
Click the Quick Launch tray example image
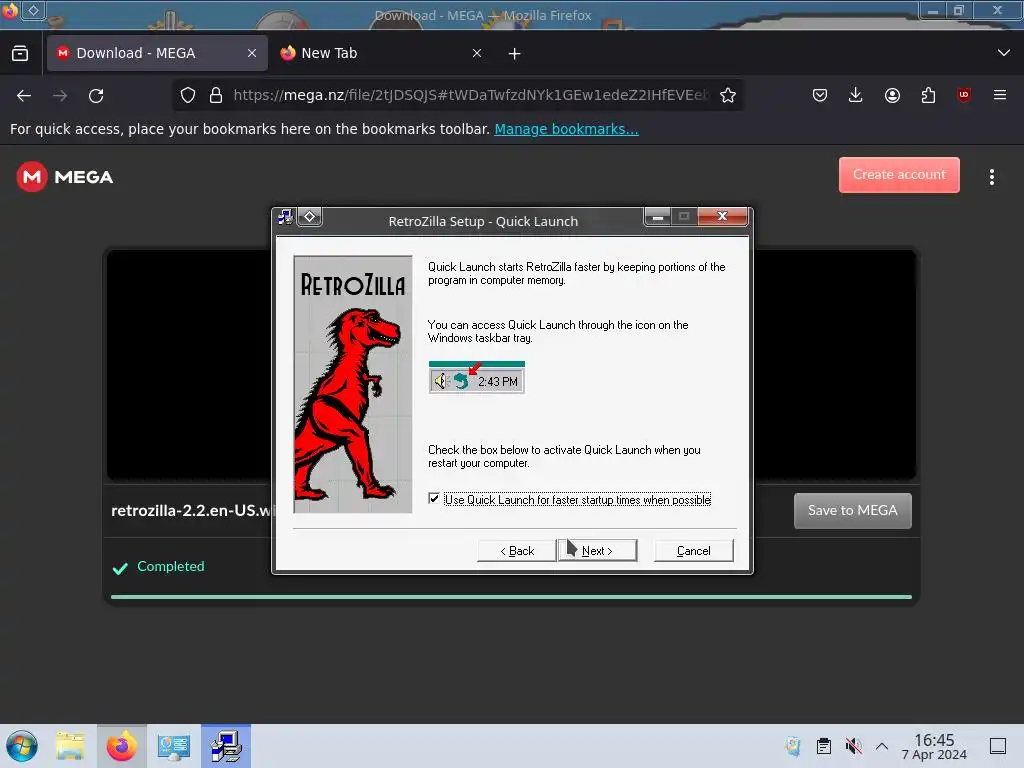(477, 377)
